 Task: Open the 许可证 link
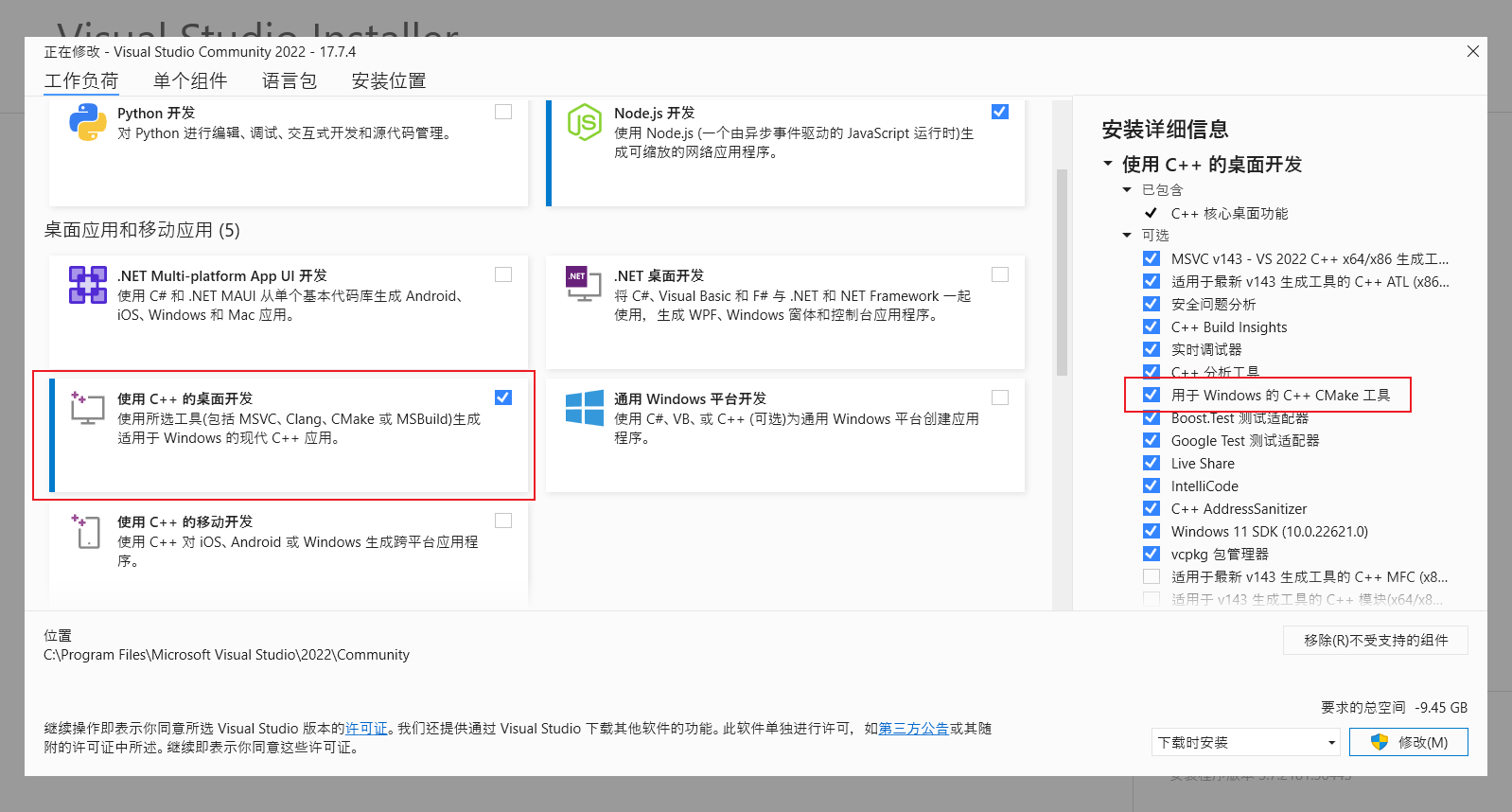366,728
